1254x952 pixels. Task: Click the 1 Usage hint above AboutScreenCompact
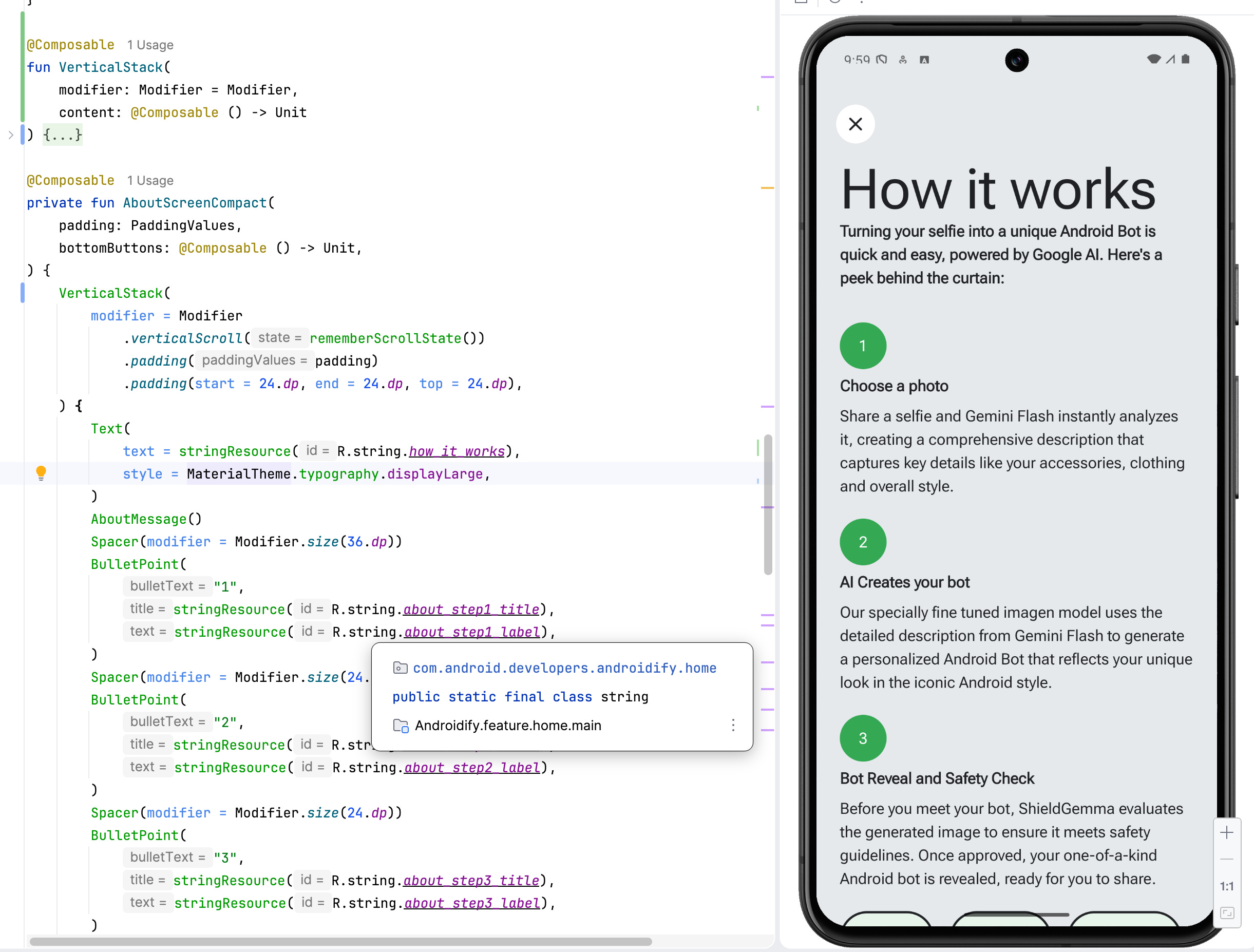150,180
